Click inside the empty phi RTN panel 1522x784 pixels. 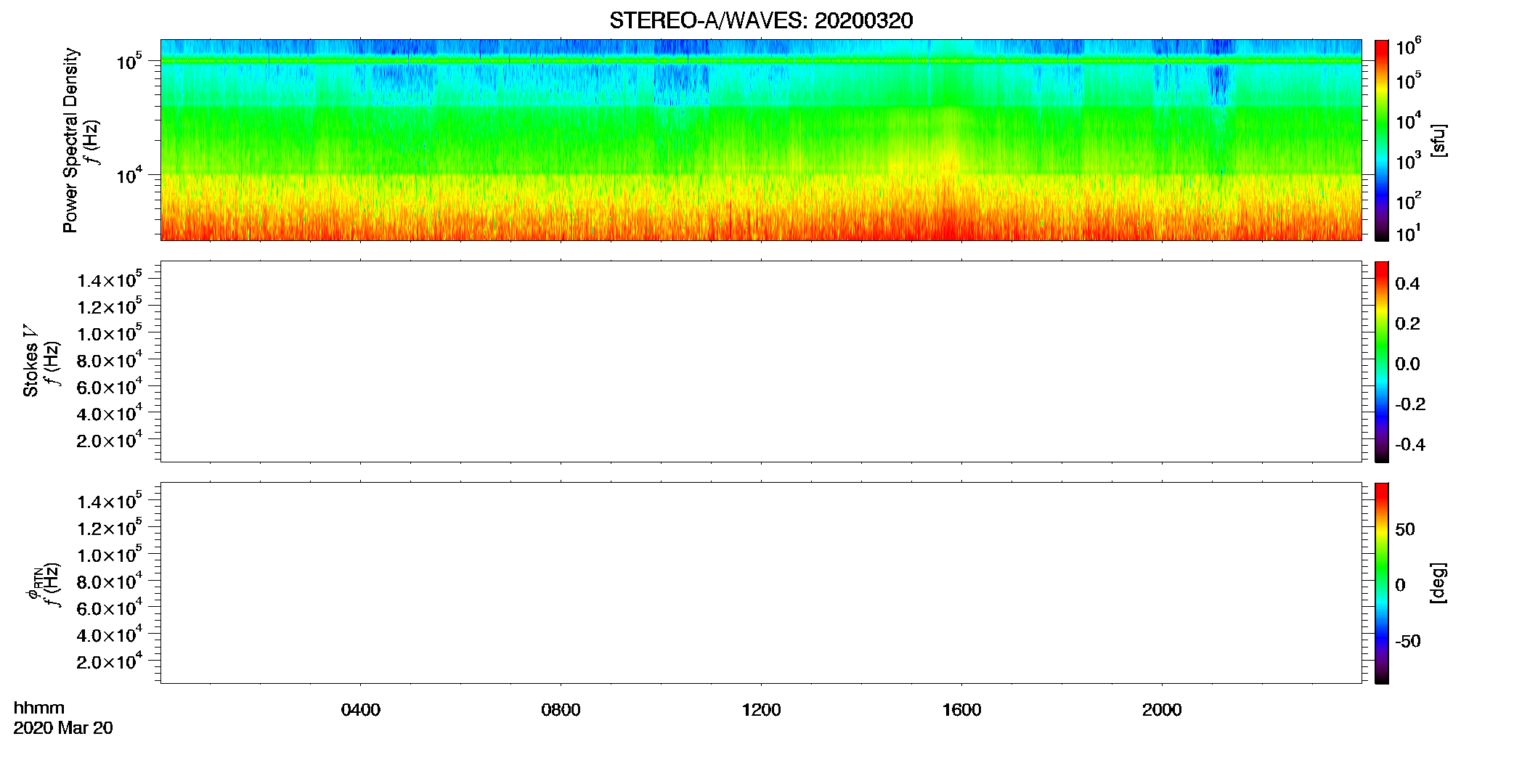click(761, 583)
